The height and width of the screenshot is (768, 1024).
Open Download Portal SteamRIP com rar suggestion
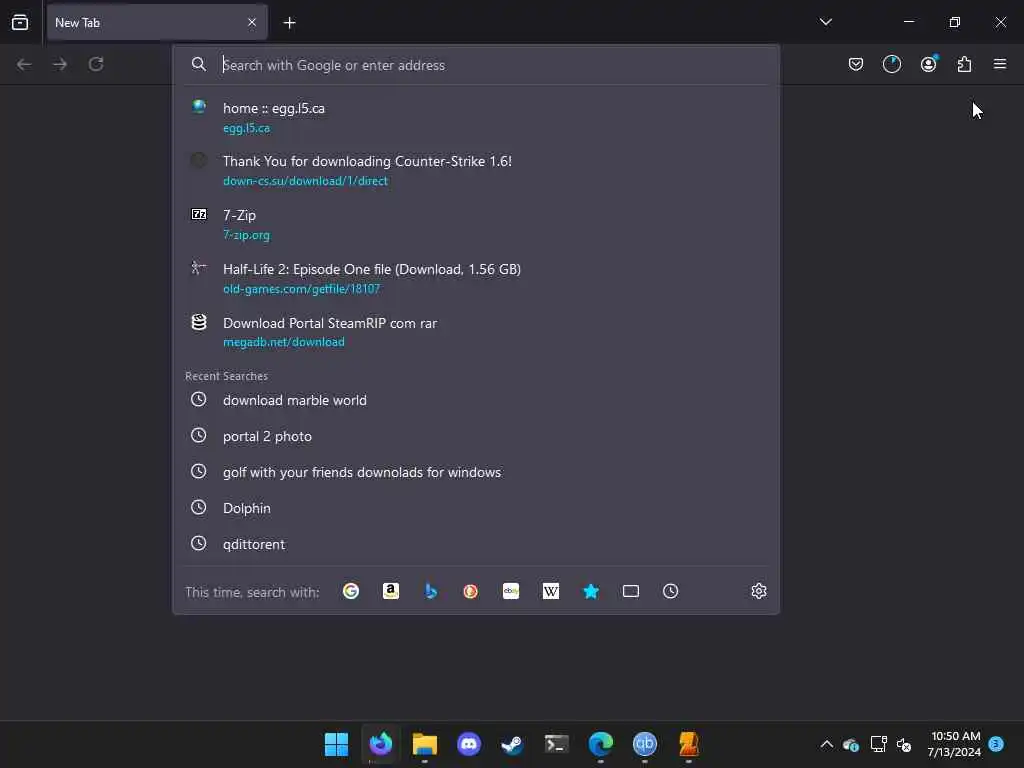[x=476, y=332]
